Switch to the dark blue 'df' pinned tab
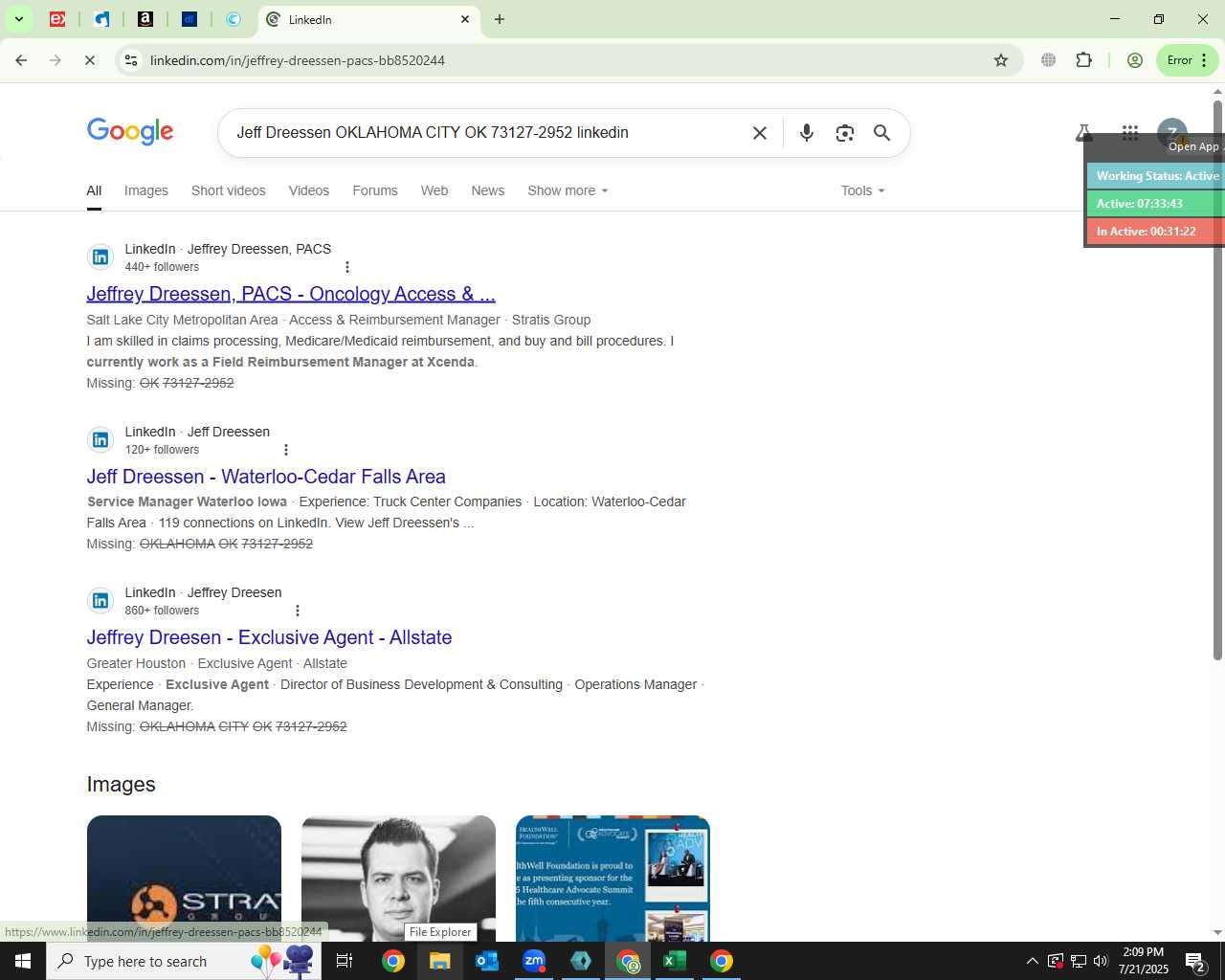Viewport: 1225px width, 980px height. coord(189,19)
